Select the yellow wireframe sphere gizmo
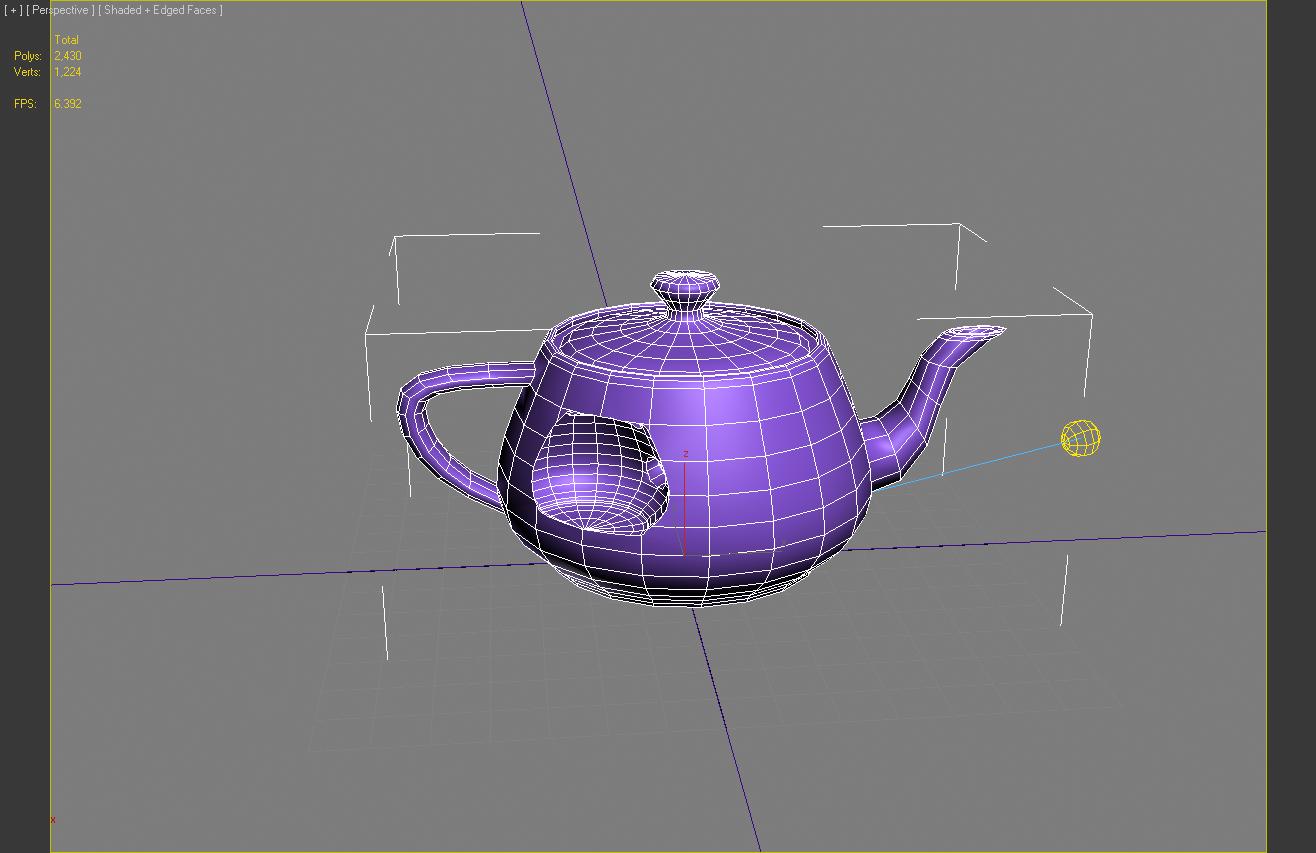Image resolution: width=1316 pixels, height=853 pixels. tap(1080, 439)
